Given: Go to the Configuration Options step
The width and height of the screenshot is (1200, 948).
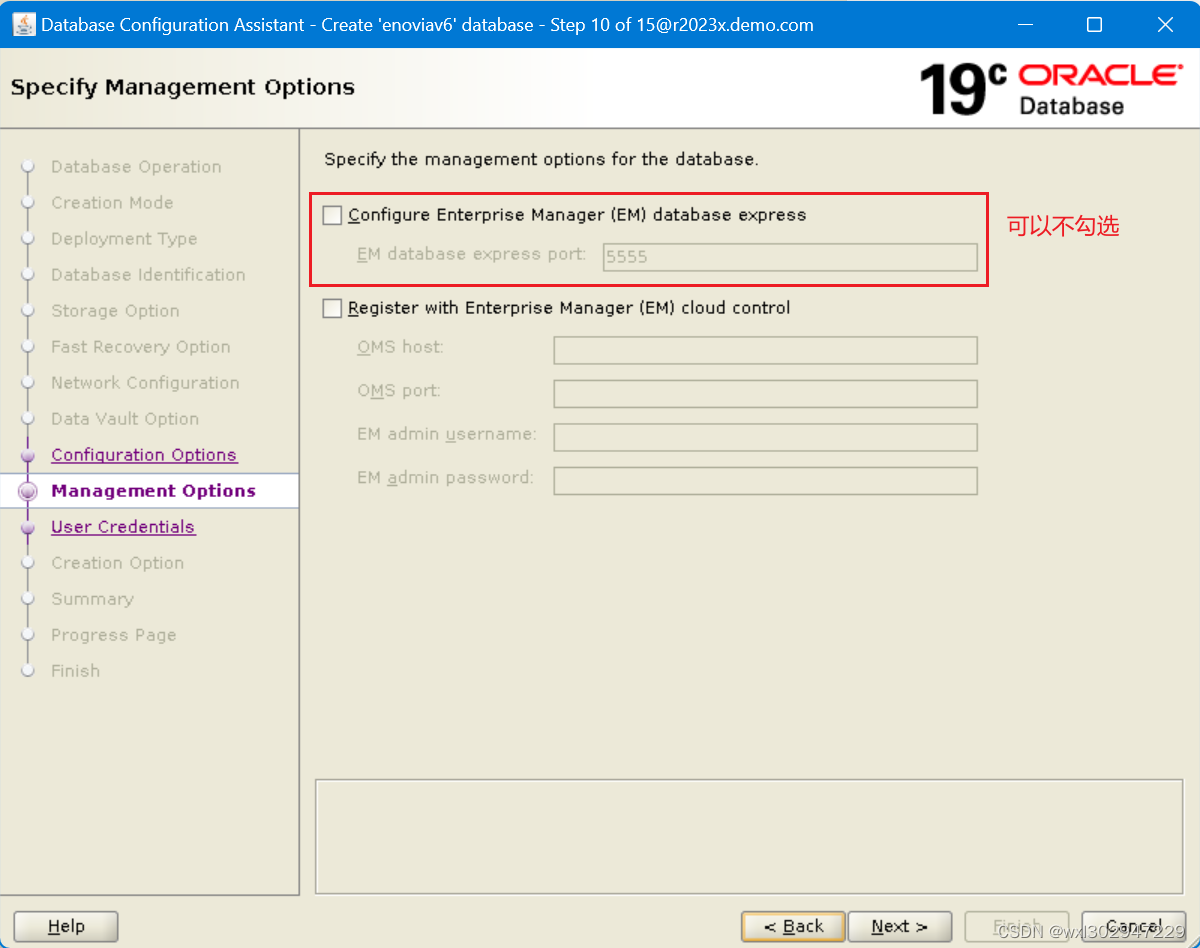Looking at the screenshot, I should pyautogui.click(x=144, y=455).
